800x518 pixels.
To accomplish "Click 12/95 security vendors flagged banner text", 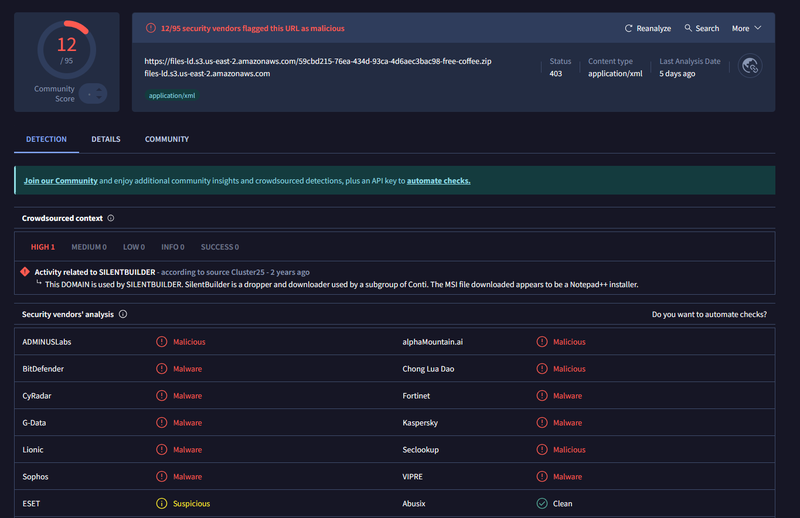I will coord(253,29).
